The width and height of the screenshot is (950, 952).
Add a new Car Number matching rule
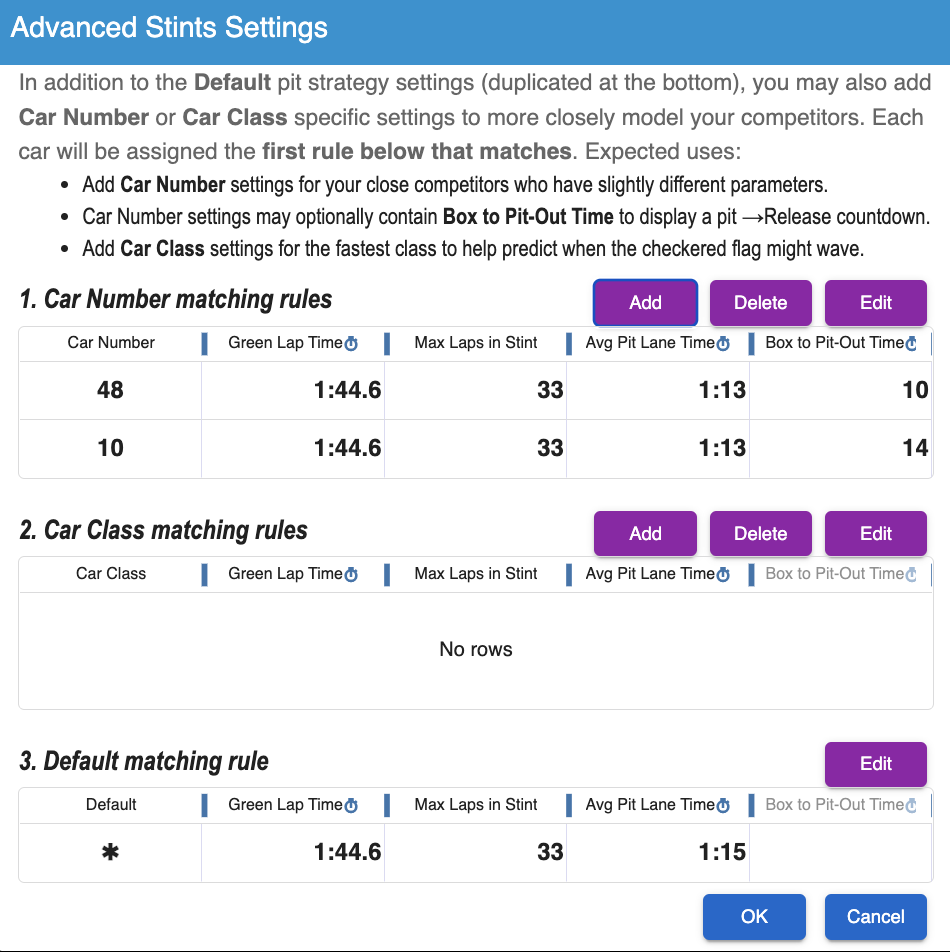[645, 303]
